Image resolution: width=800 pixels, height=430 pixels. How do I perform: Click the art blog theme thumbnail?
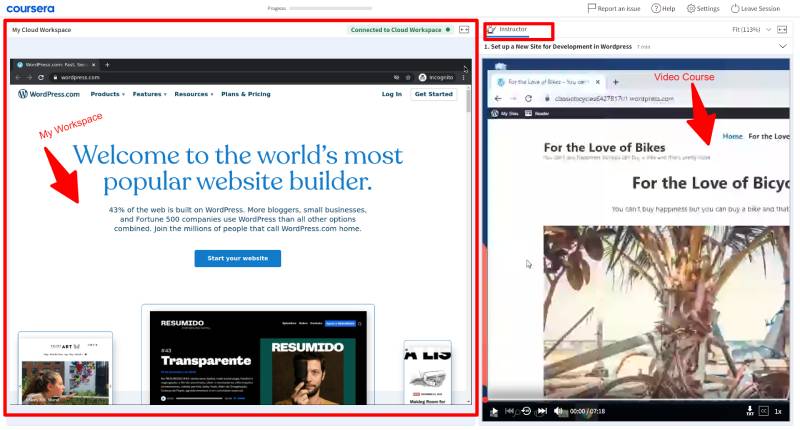pyautogui.click(x=65, y=369)
